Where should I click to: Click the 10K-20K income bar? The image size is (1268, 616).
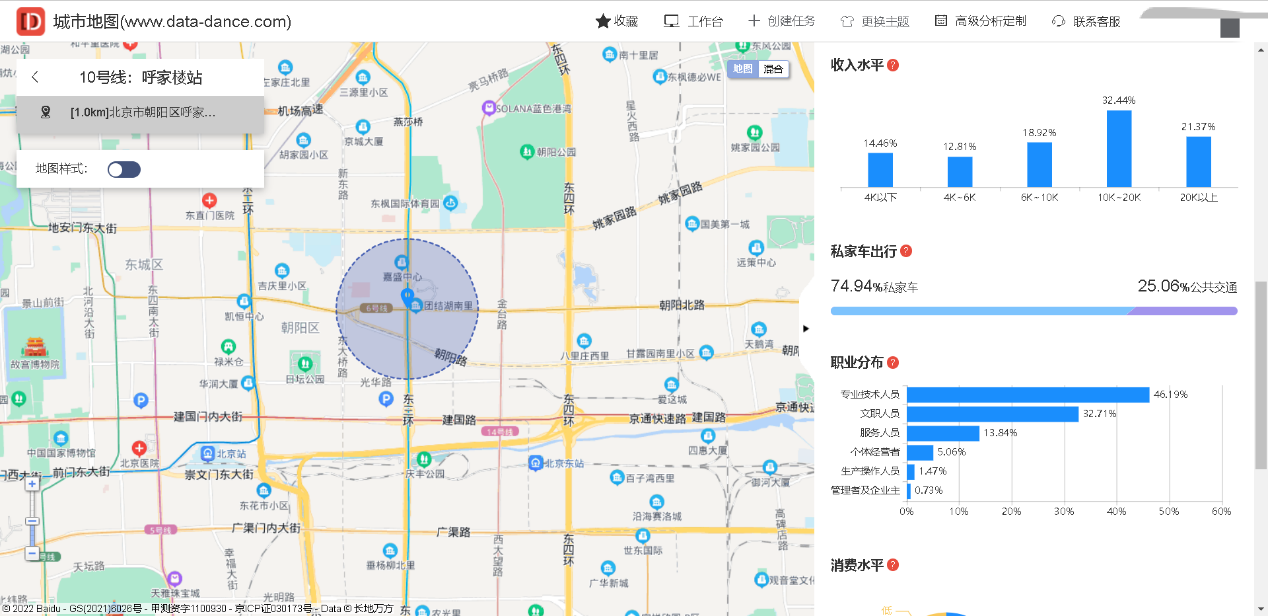pos(1119,148)
